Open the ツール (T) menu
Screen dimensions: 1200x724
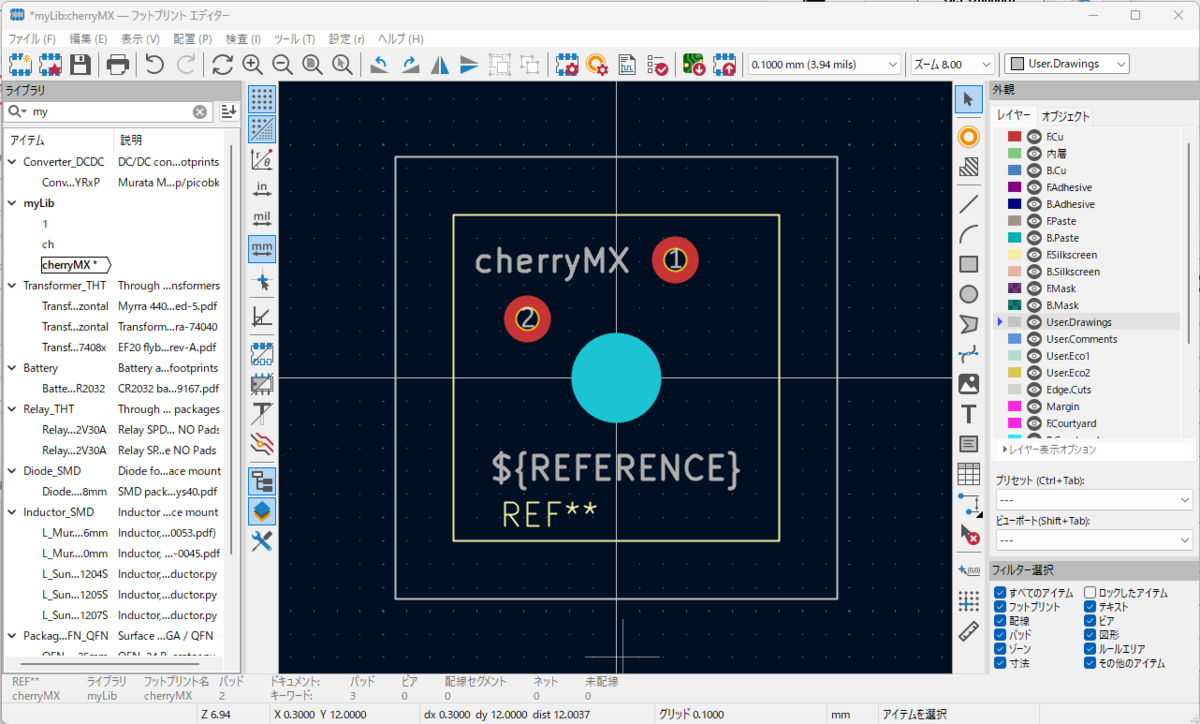(x=295, y=39)
